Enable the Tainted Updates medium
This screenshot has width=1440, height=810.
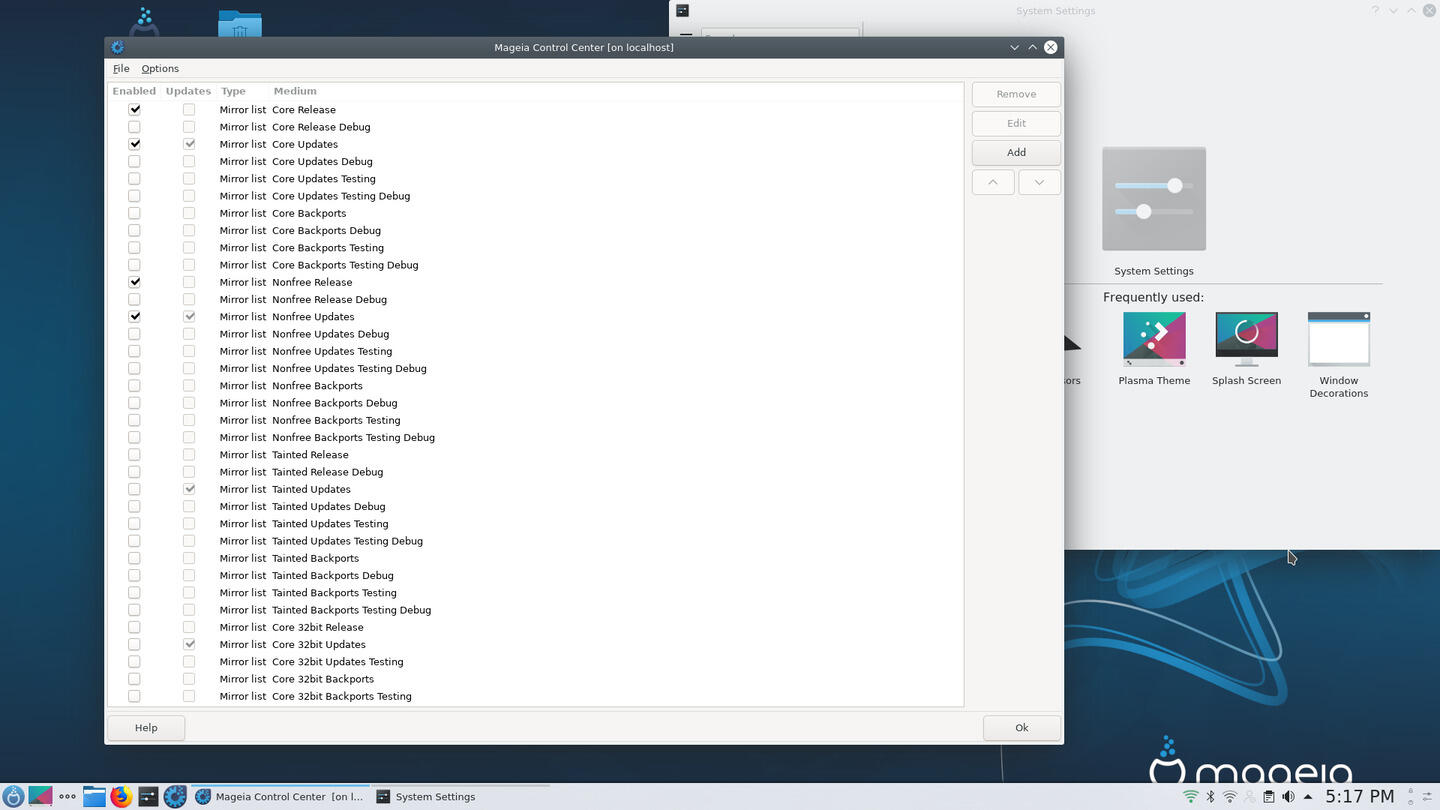tap(134, 489)
